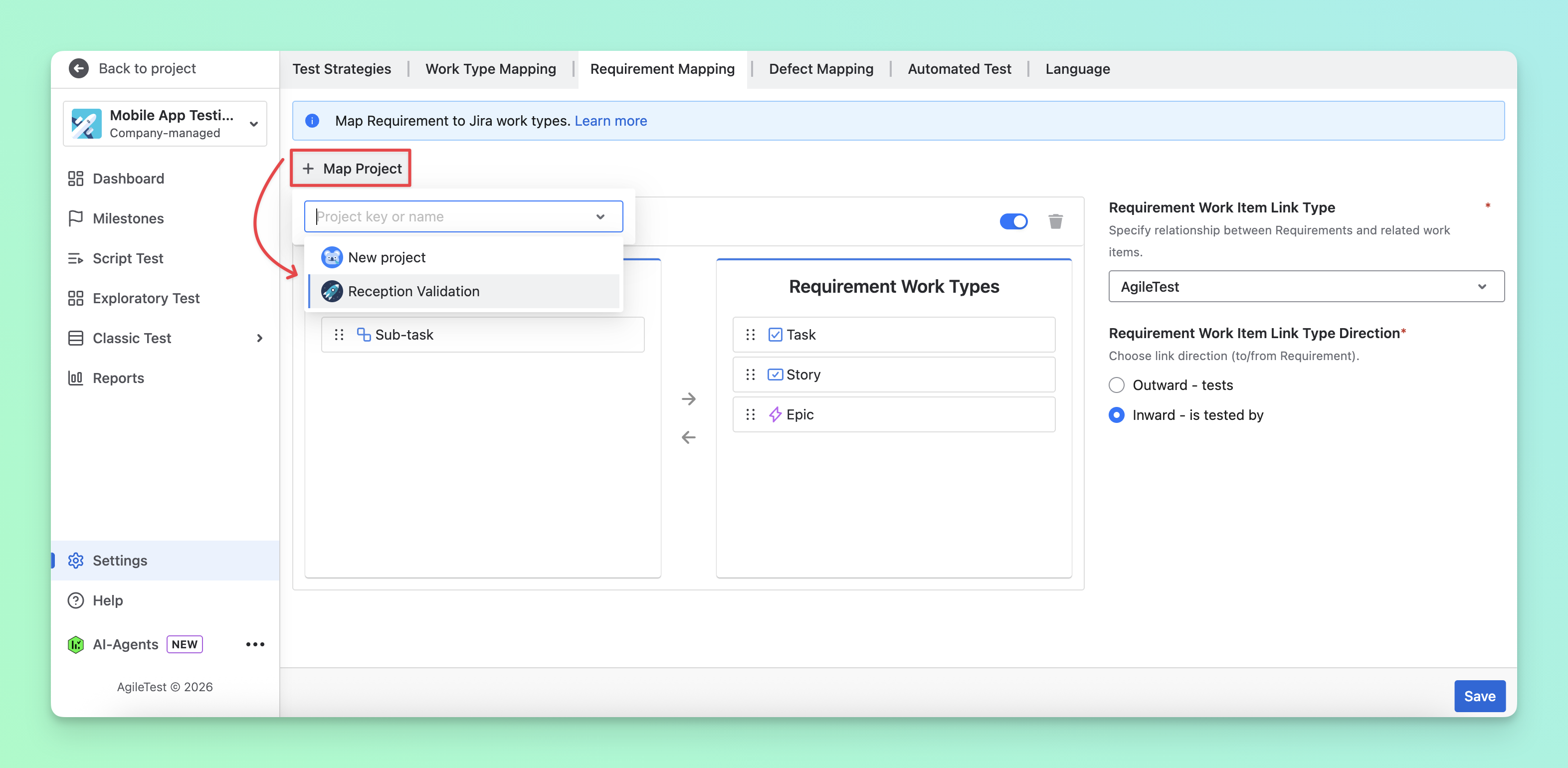Move work type right with the arrow icon
Screen dimensions: 1568x768
[688, 398]
